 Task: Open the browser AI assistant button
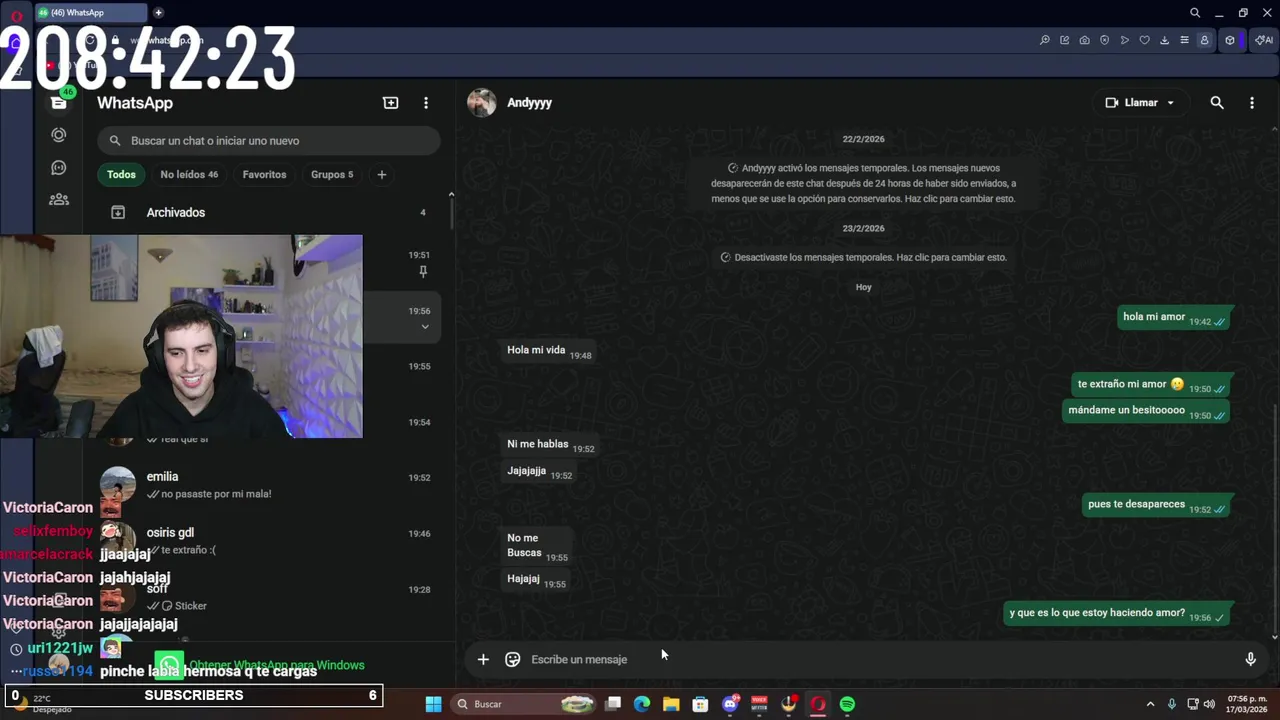(1264, 40)
